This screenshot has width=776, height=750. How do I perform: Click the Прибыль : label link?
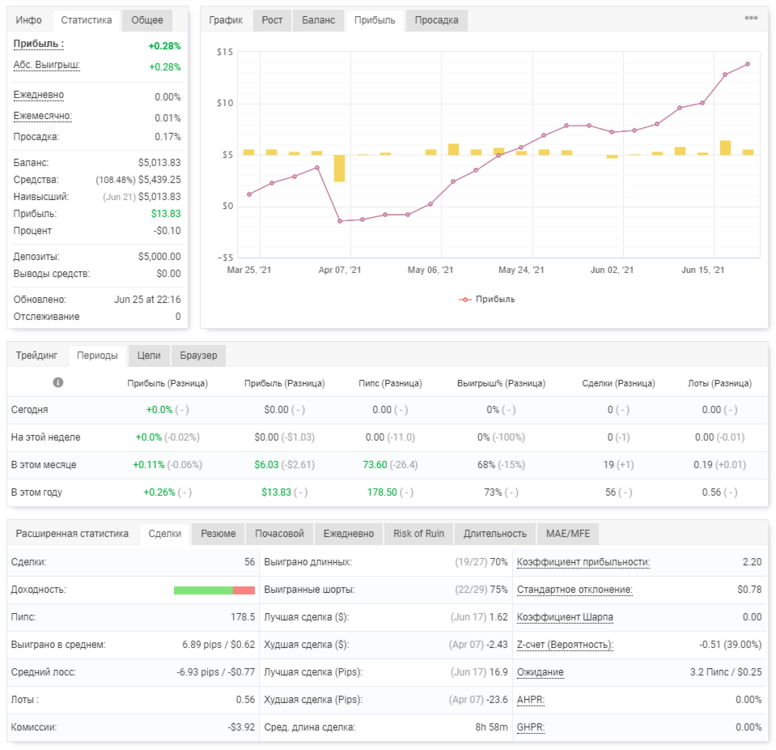coord(38,44)
